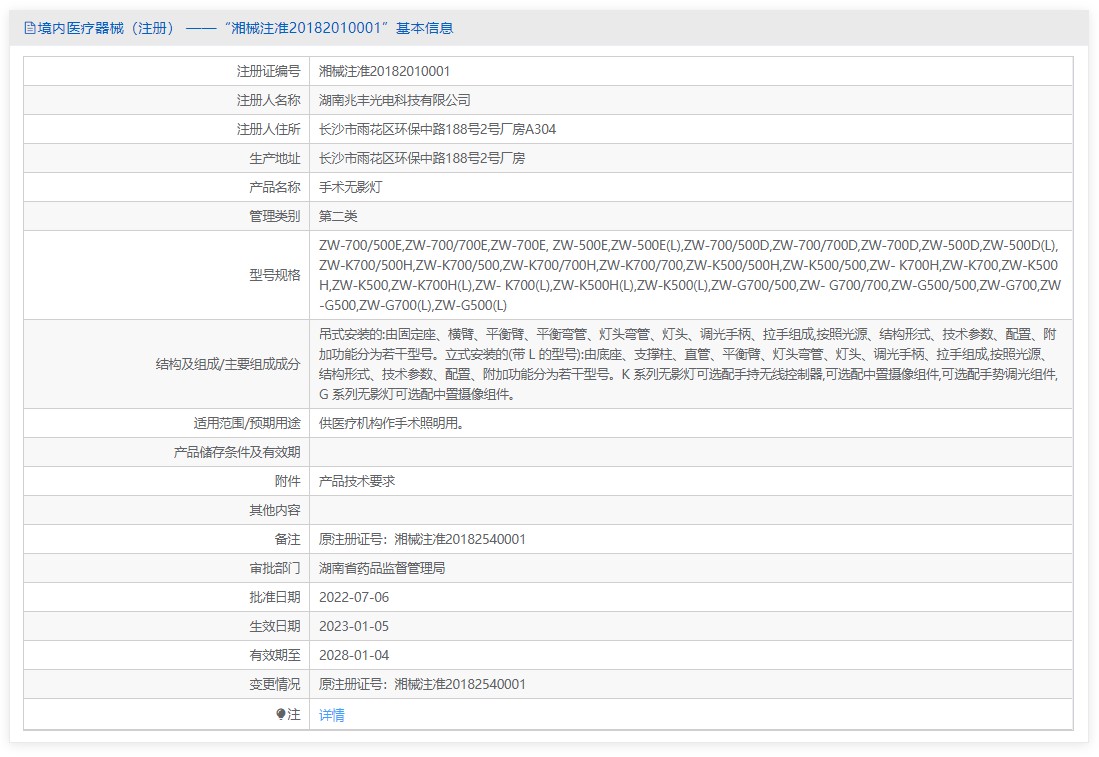This screenshot has width=1099, height=757.
Task: Click the 其他内容 label
Action: tap(275, 510)
